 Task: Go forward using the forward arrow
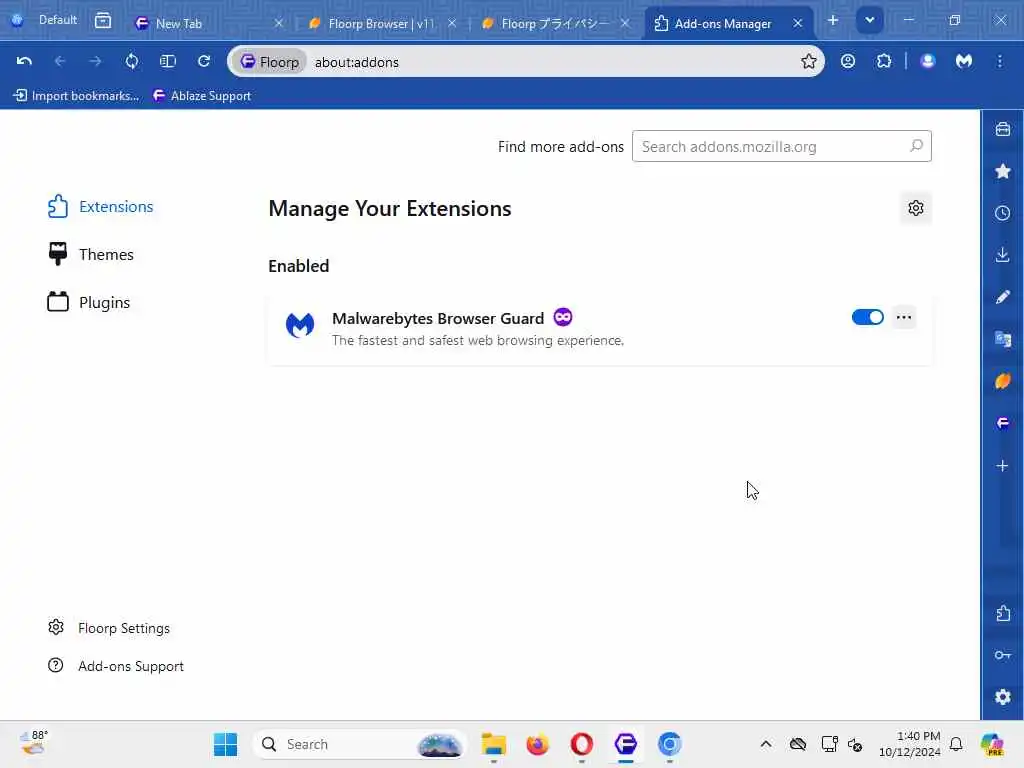pyautogui.click(x=95, y=61)
